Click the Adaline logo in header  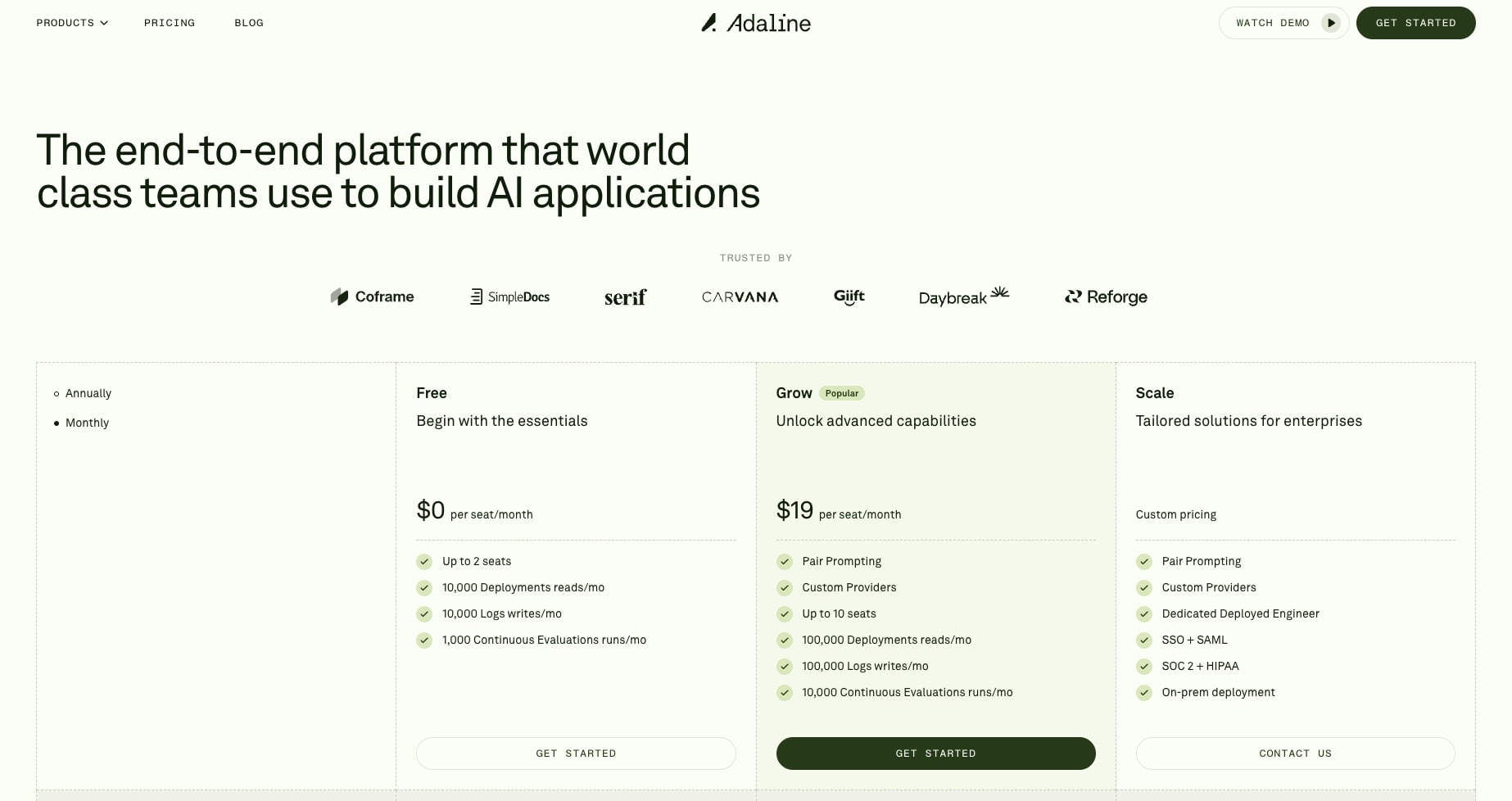point(756,23)
